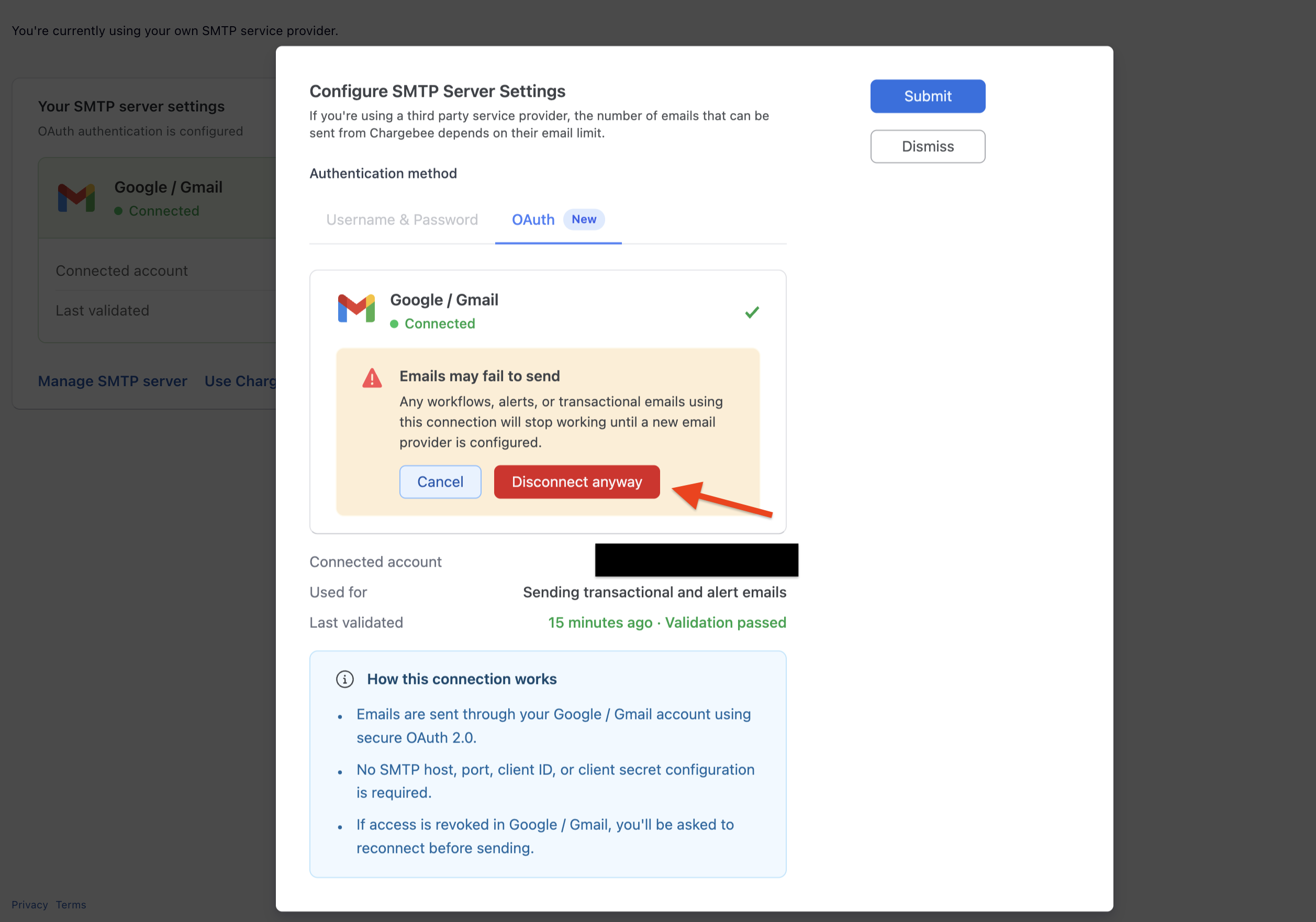Click Disconnect anyway to remove Gmail connection
The image size is (1316, 922).
click(577, 482)
